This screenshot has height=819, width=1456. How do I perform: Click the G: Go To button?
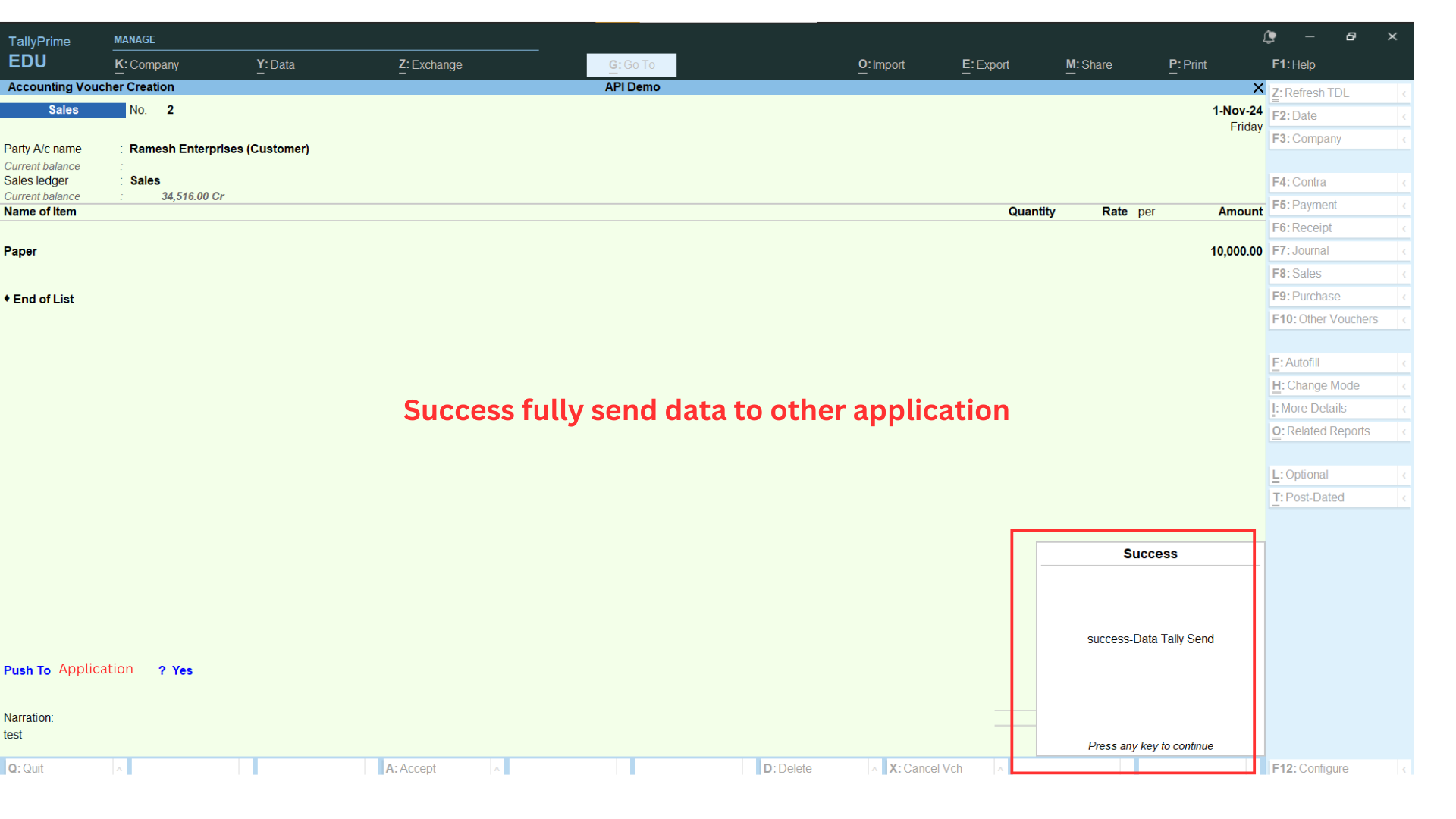pos(631,65)
